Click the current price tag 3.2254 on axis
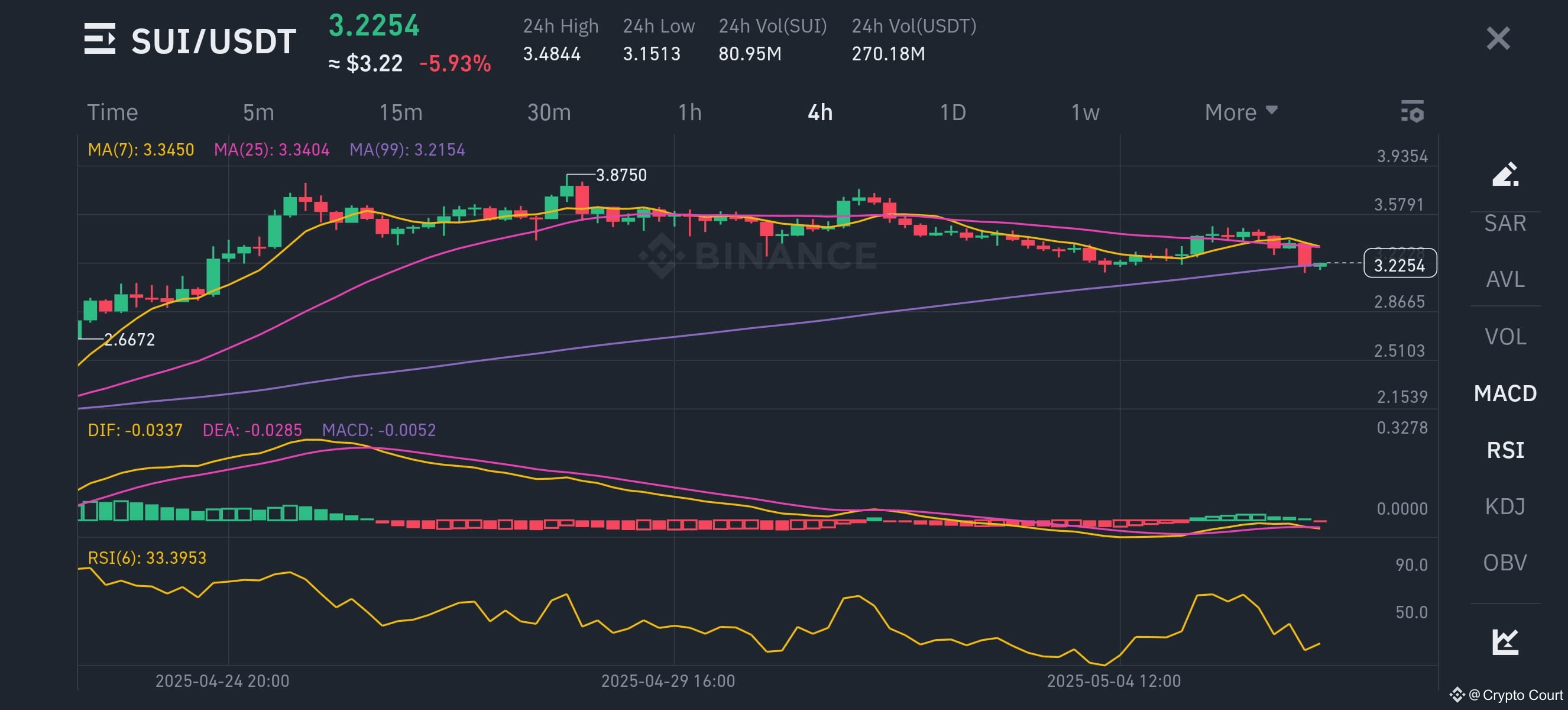Viewport: 1568px width, 710px height. click(1400, 264)
